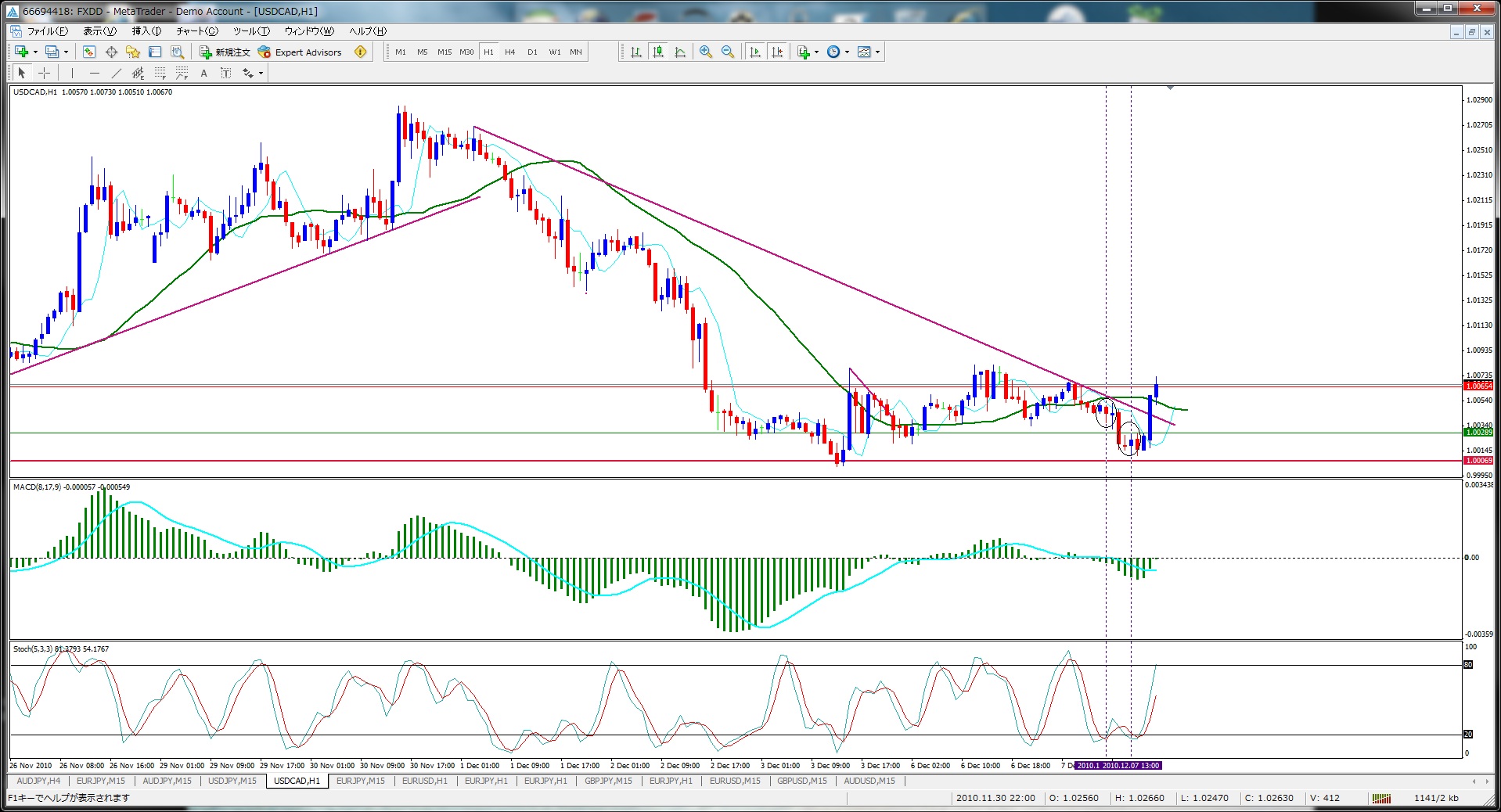The height and width of the screenshot is (812, 1501).
Task: Click the MetaTrader chart icon in menu bar
Action: (x=16, y=31)
